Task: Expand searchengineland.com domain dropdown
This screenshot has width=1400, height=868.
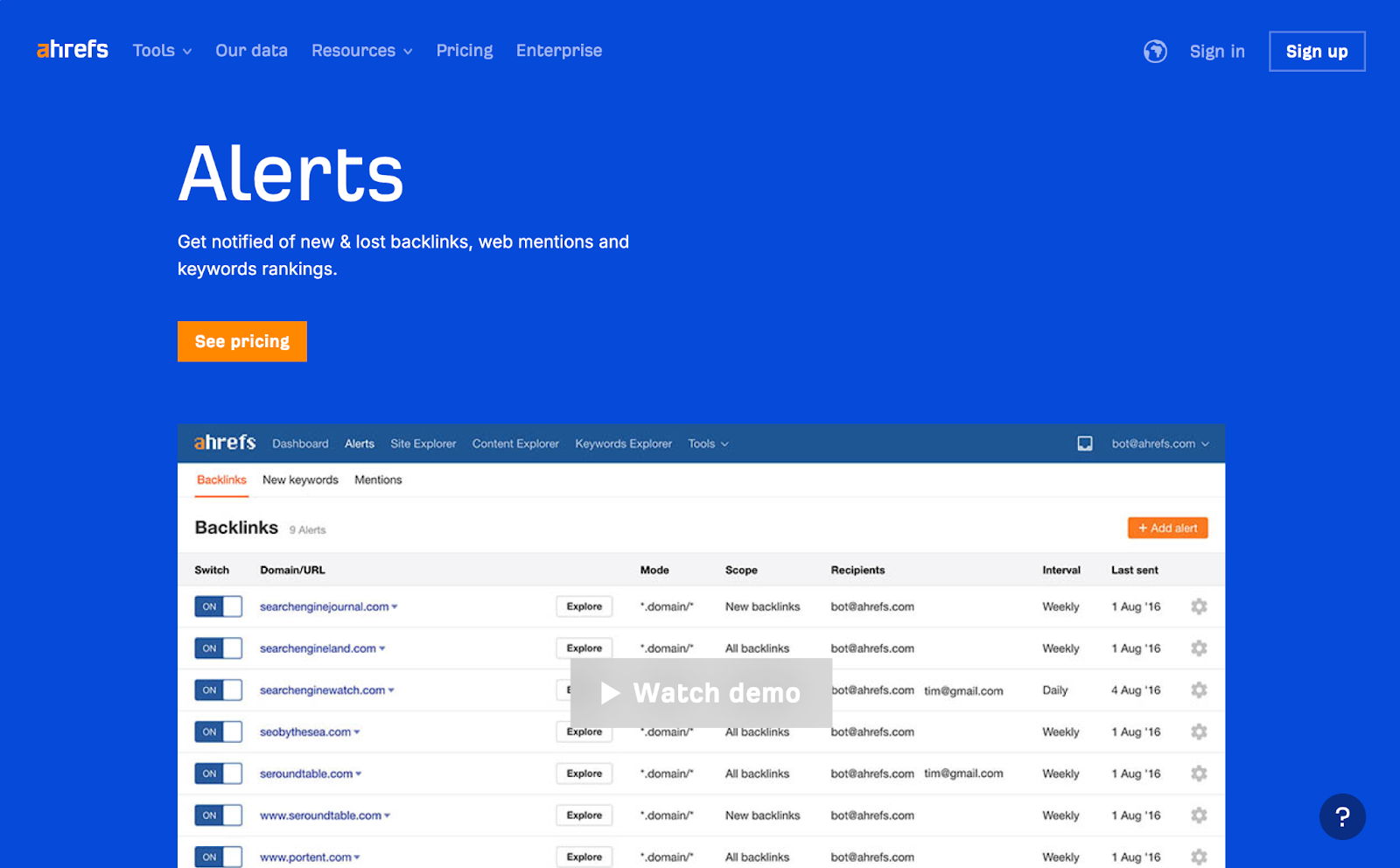Action: coord(382,648)
